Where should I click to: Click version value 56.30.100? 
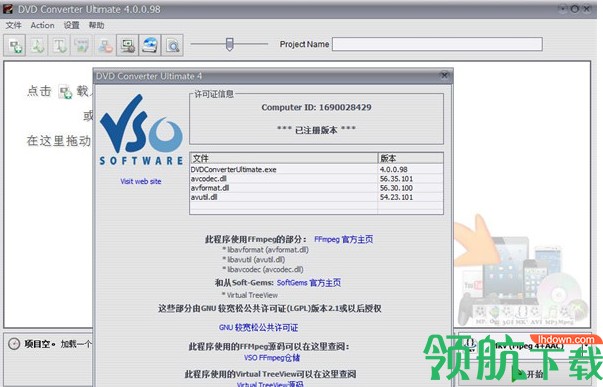(396, 188)
